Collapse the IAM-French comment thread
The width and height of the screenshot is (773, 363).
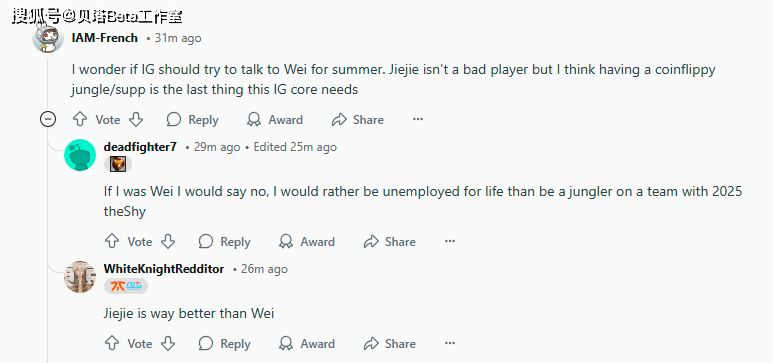(x=48, y=119)
